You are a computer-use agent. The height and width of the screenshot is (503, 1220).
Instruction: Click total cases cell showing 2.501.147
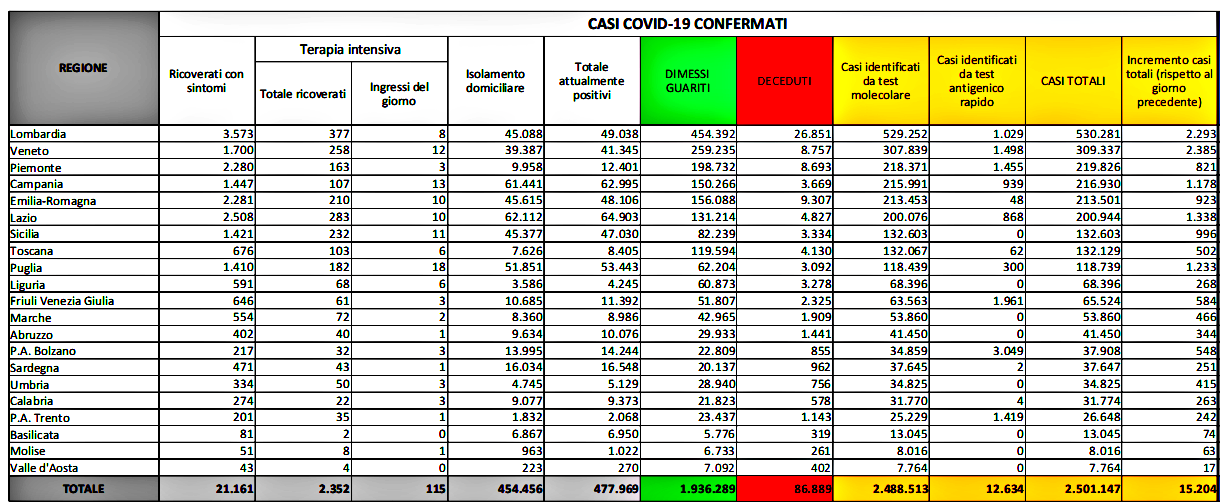click(x=1071, y=489)
